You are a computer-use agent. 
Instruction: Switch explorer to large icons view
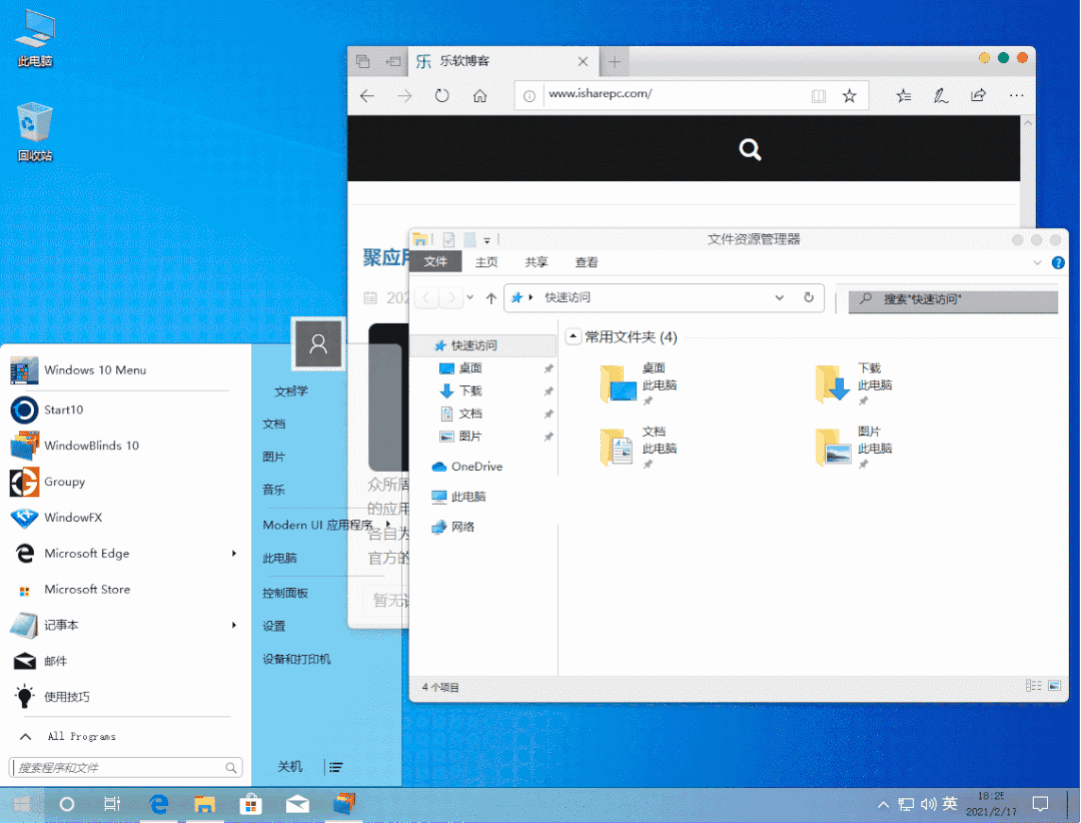(1054, 686)
